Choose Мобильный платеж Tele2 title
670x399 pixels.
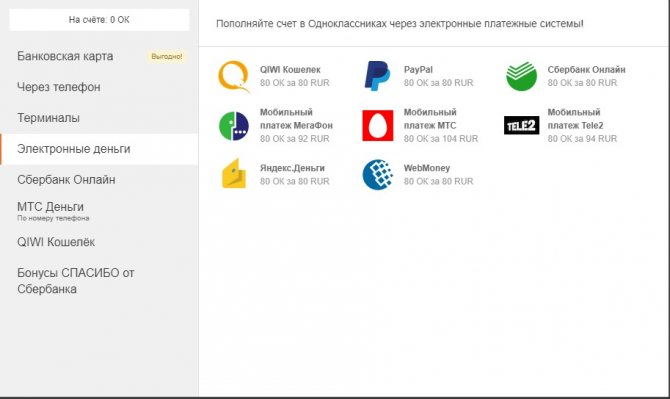point(575,119)
